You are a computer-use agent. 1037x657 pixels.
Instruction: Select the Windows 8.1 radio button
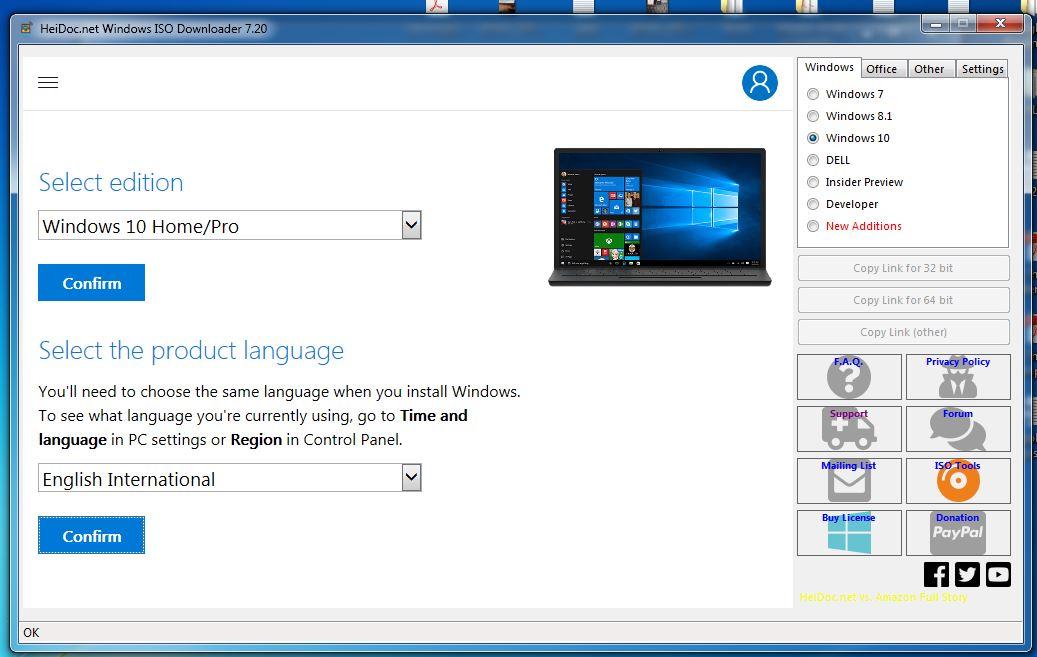[x=813, y=116]
